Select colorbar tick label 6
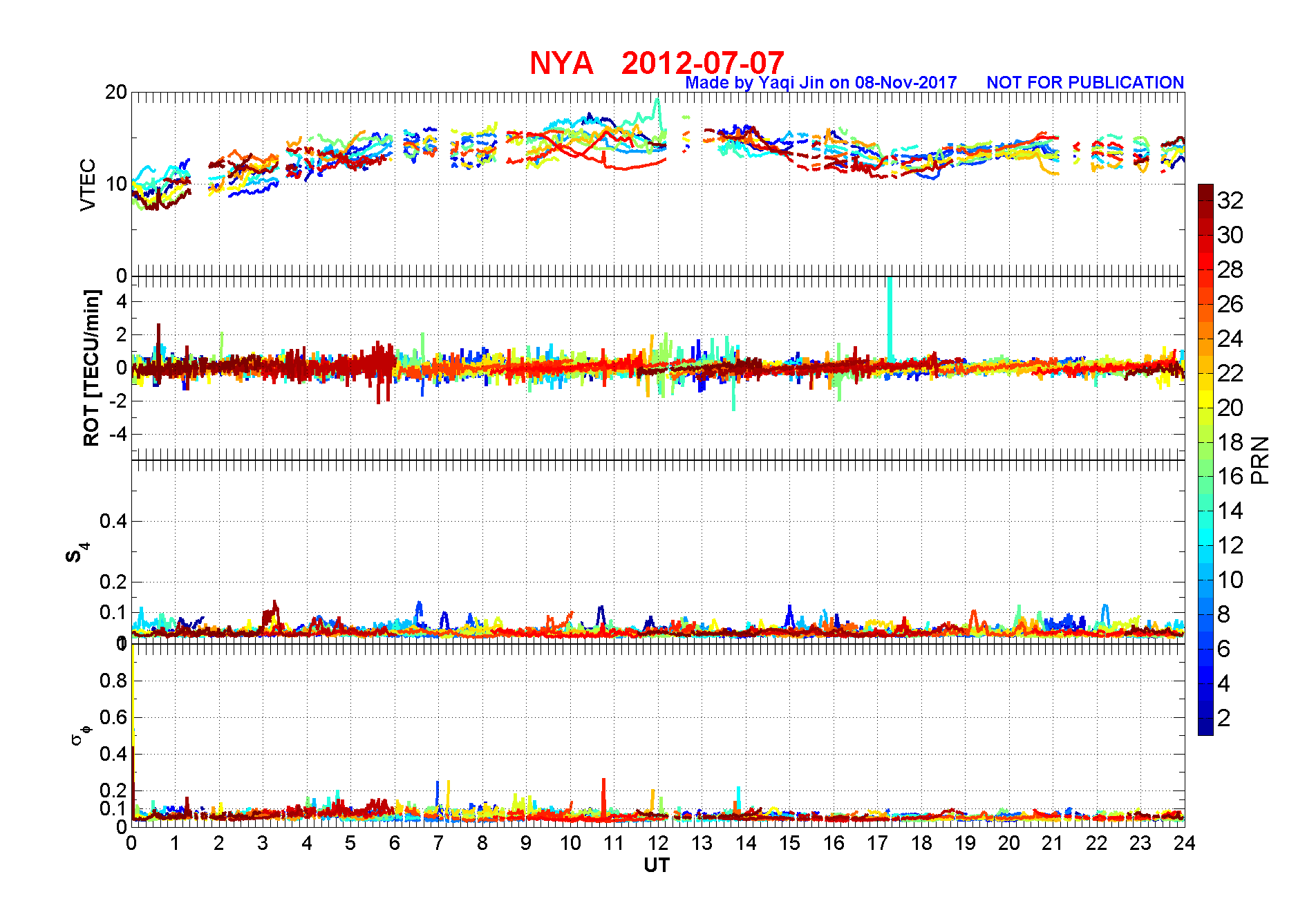The height and width of the screenshot is (919, 1316). 1224,649
